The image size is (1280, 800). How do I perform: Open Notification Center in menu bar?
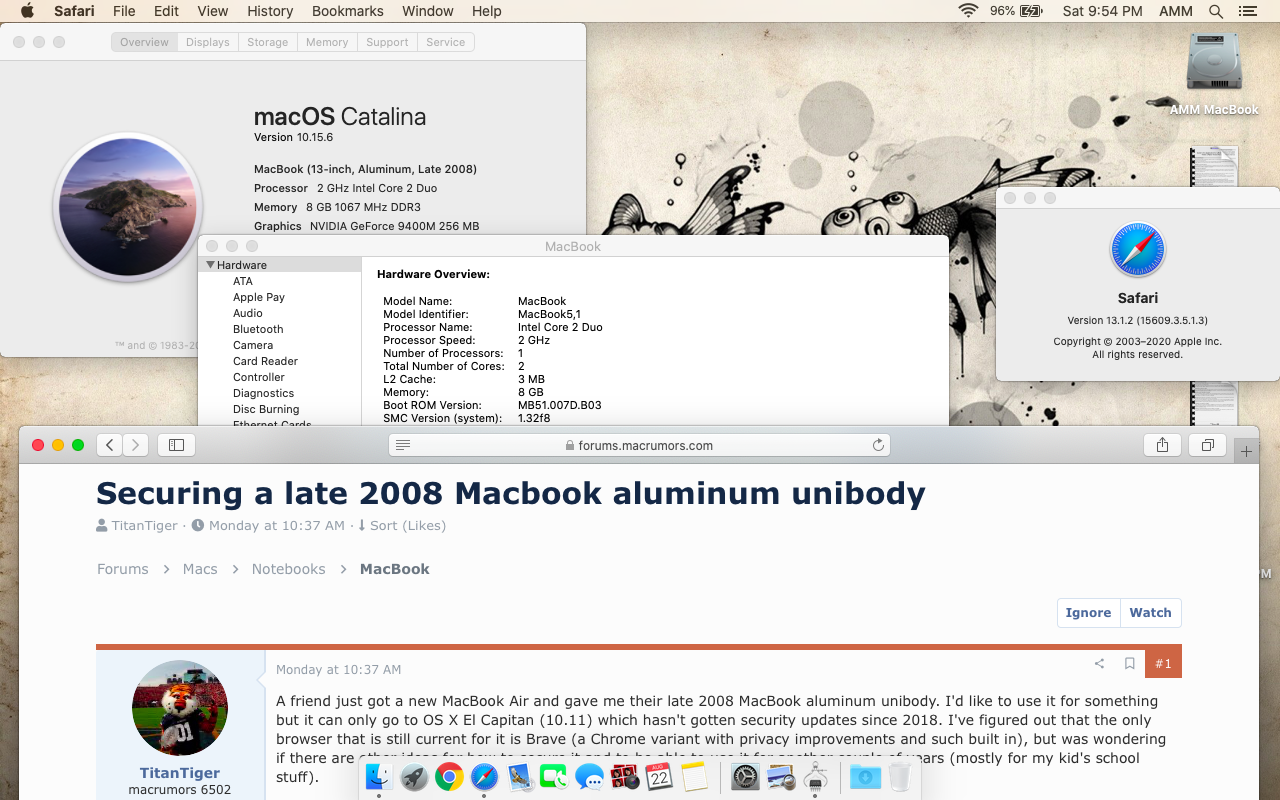point(1247,11)
